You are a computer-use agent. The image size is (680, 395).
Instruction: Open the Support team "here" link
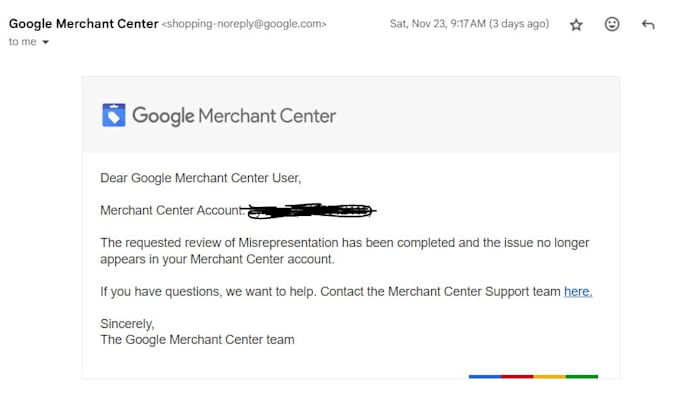pos(578,291)
